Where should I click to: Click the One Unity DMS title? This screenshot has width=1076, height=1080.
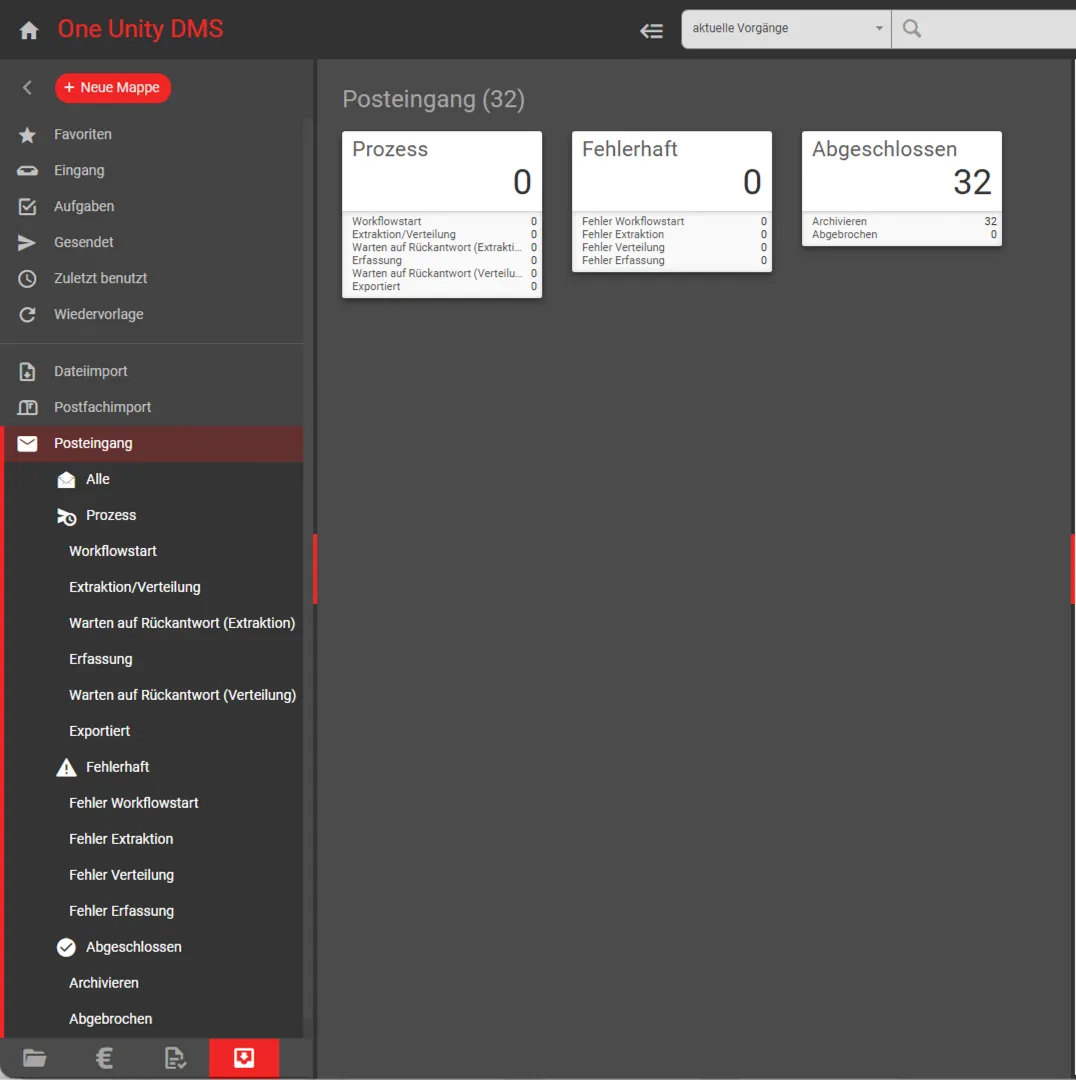141,29
